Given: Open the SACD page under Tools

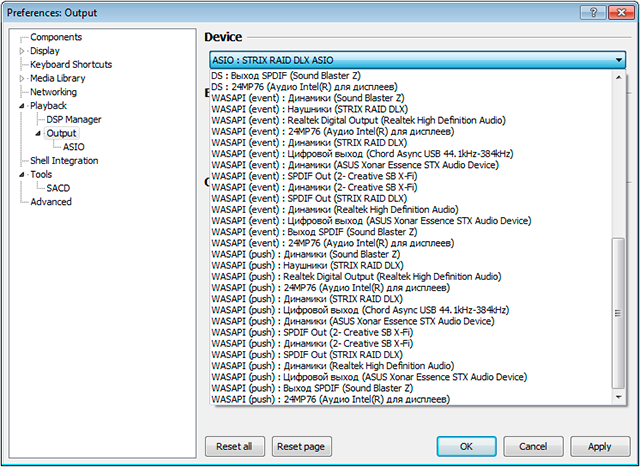Looking at the screenshot, I should [58, 188].
